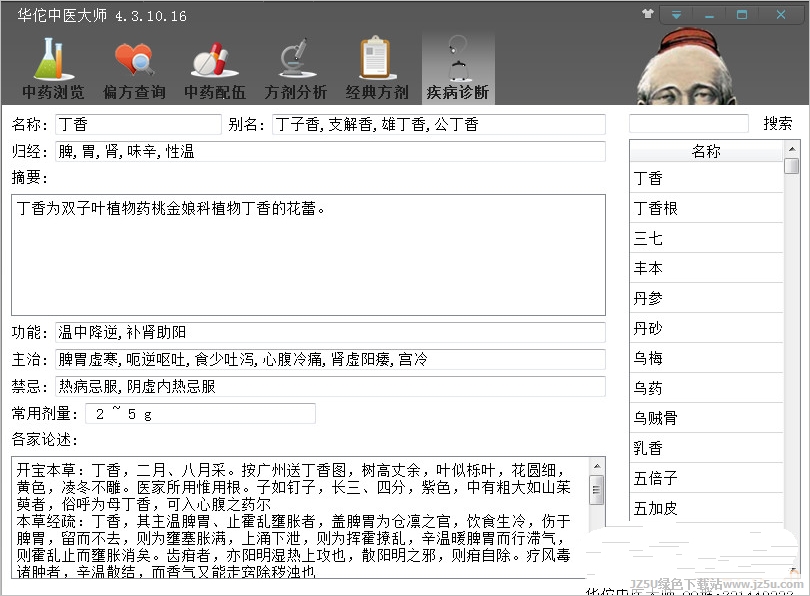Viewport: 810px width, 596px height.
Task: Open the 疾病诊断 stethoscope icon
Action: pos(458,68)
